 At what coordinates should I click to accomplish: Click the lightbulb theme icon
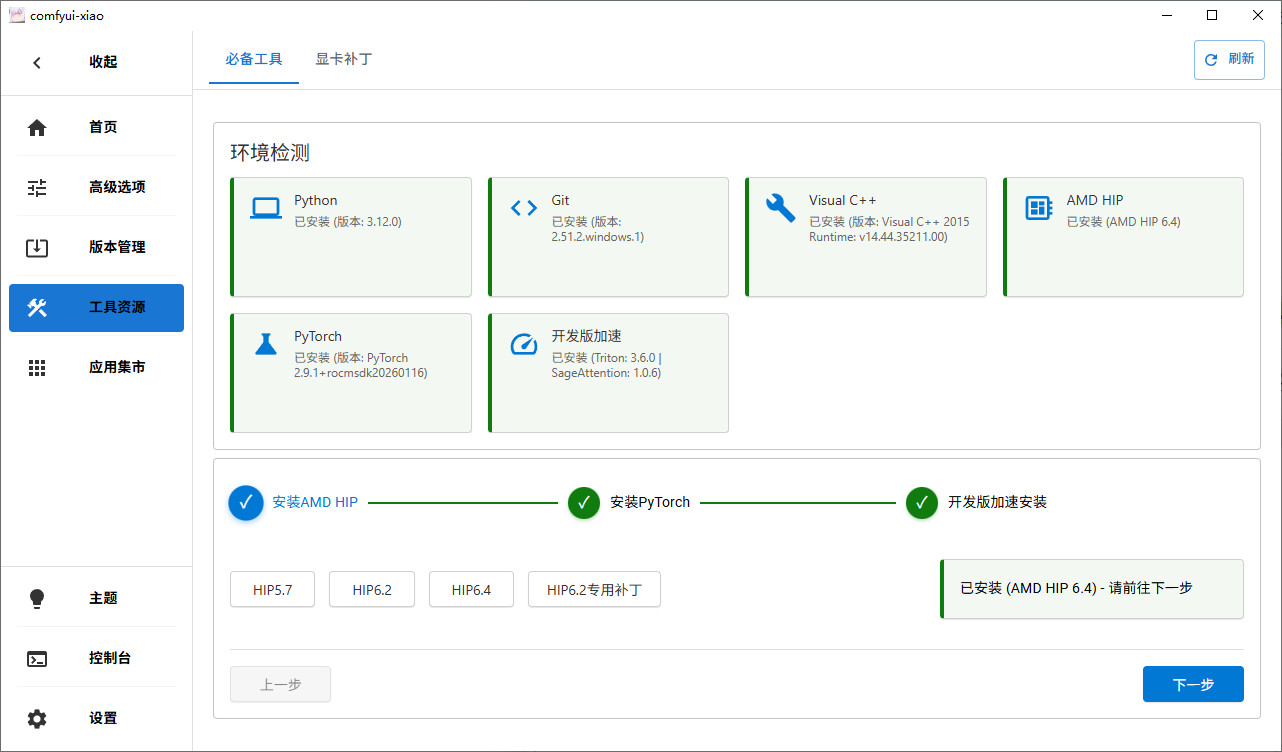coord(37,598)
